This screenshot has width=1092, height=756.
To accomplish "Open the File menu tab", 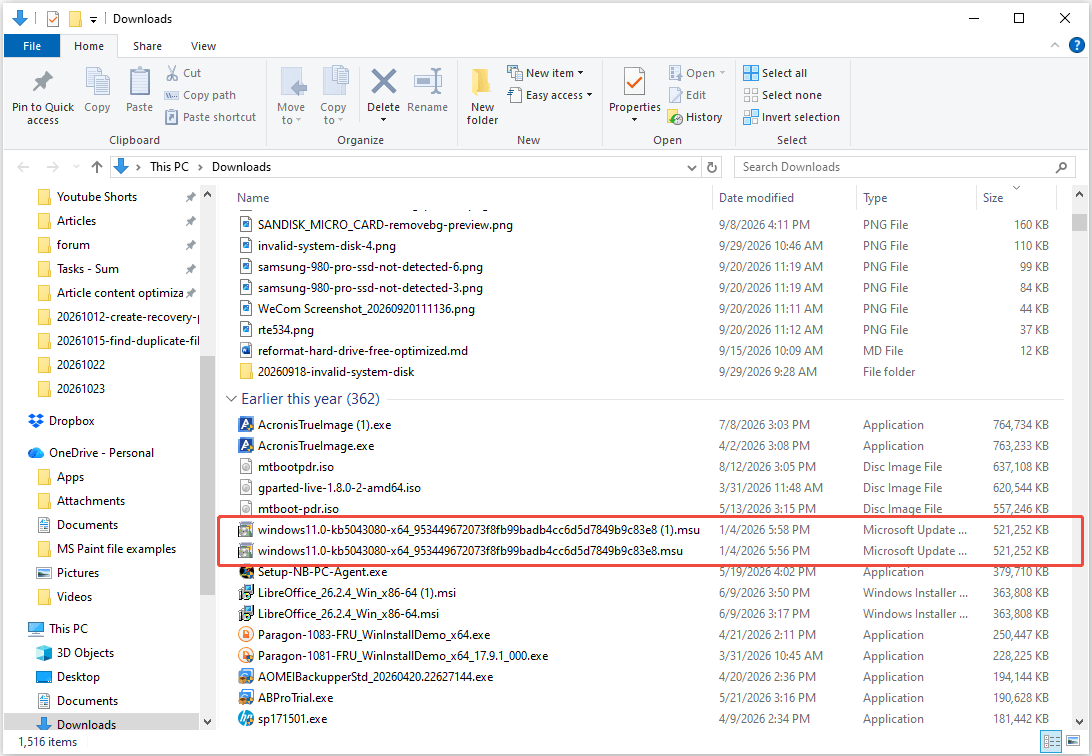I will (32, 46).
